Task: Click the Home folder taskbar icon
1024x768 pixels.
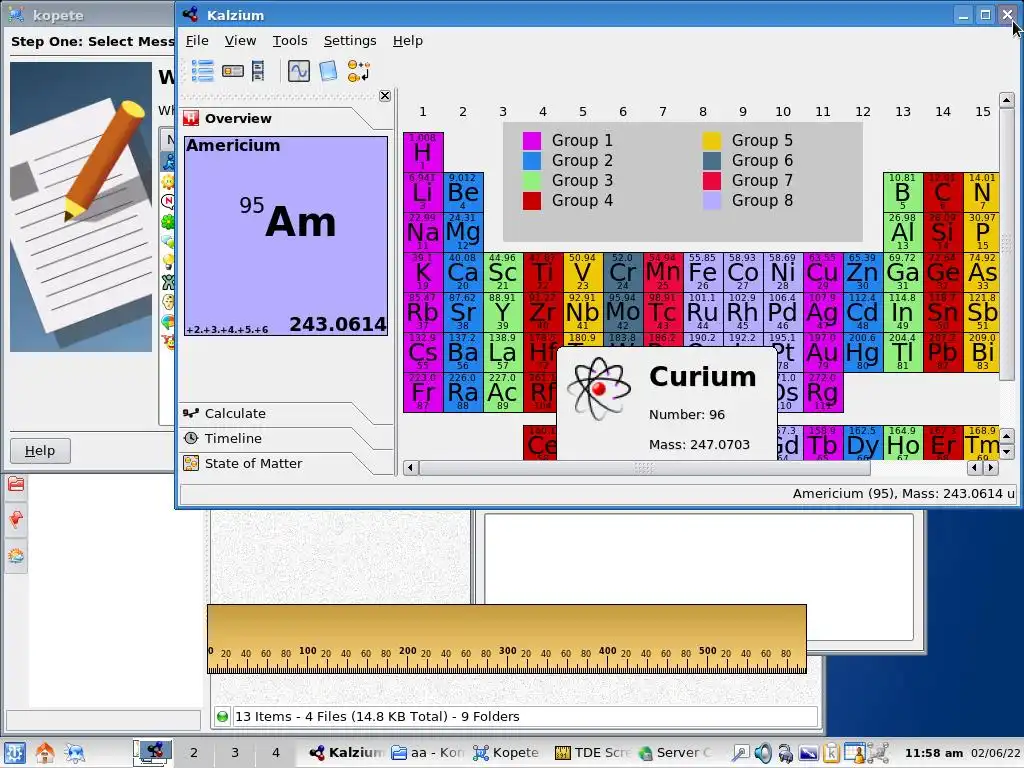Action: [x=44, y=753]
